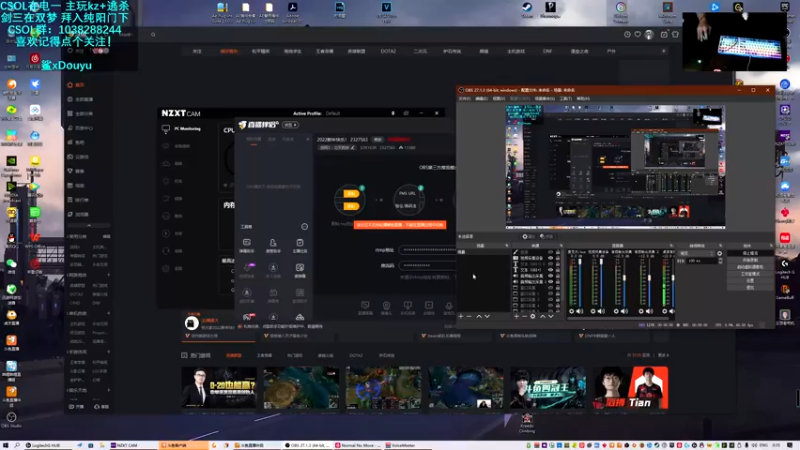Adjust 音频输出采集 2 volume slider in OBS mixer

click(649, 282)
